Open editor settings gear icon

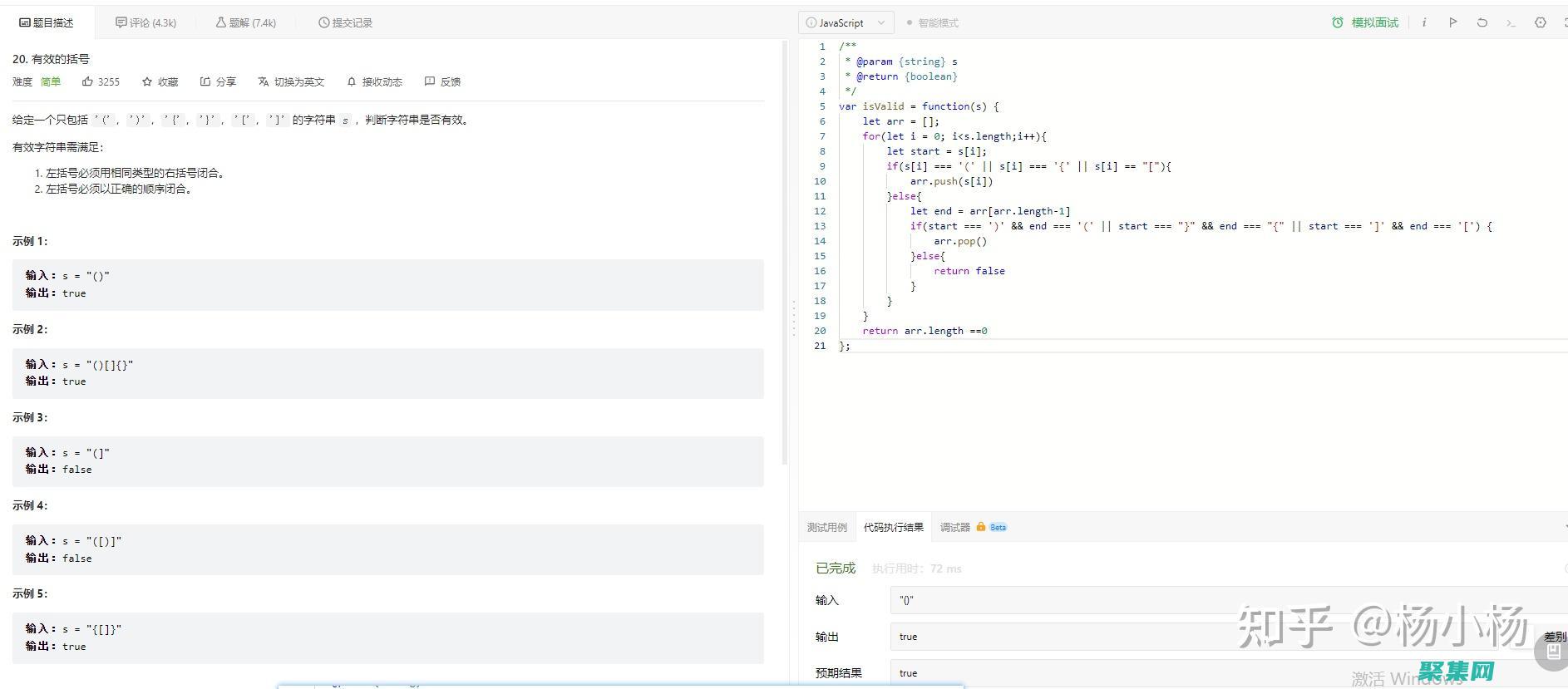pyautogui.click(x=1540, y=22)
